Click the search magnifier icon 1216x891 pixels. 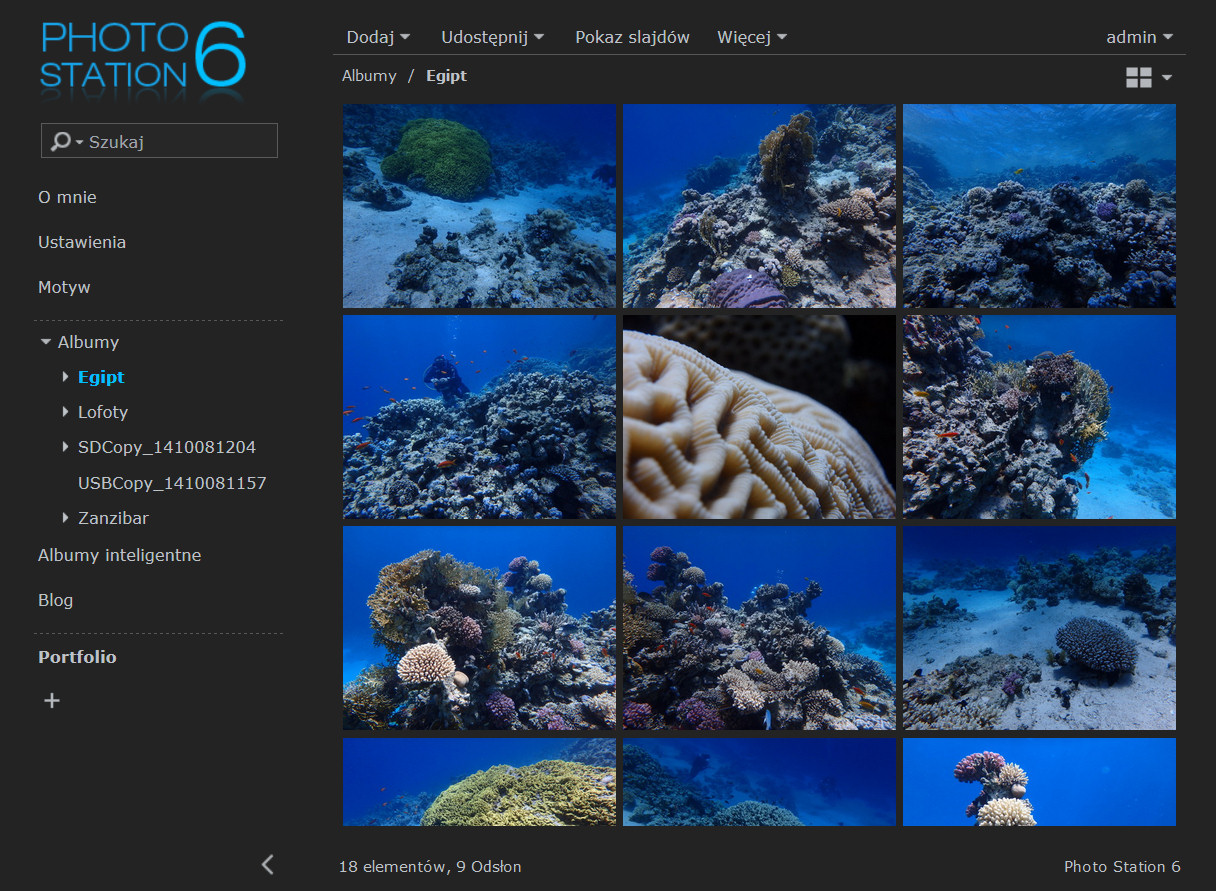pyautogui.click(x=60, y=141)
